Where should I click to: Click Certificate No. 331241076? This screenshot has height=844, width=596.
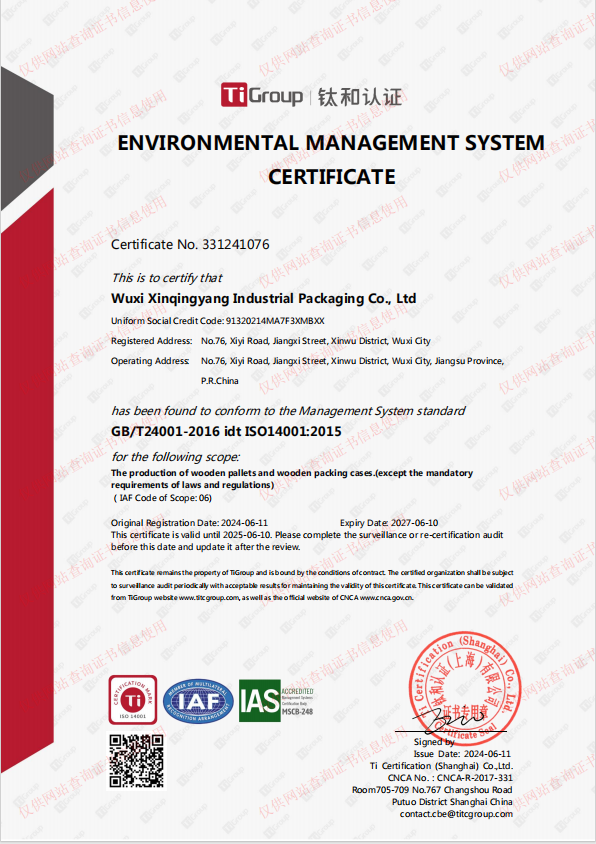190,244
